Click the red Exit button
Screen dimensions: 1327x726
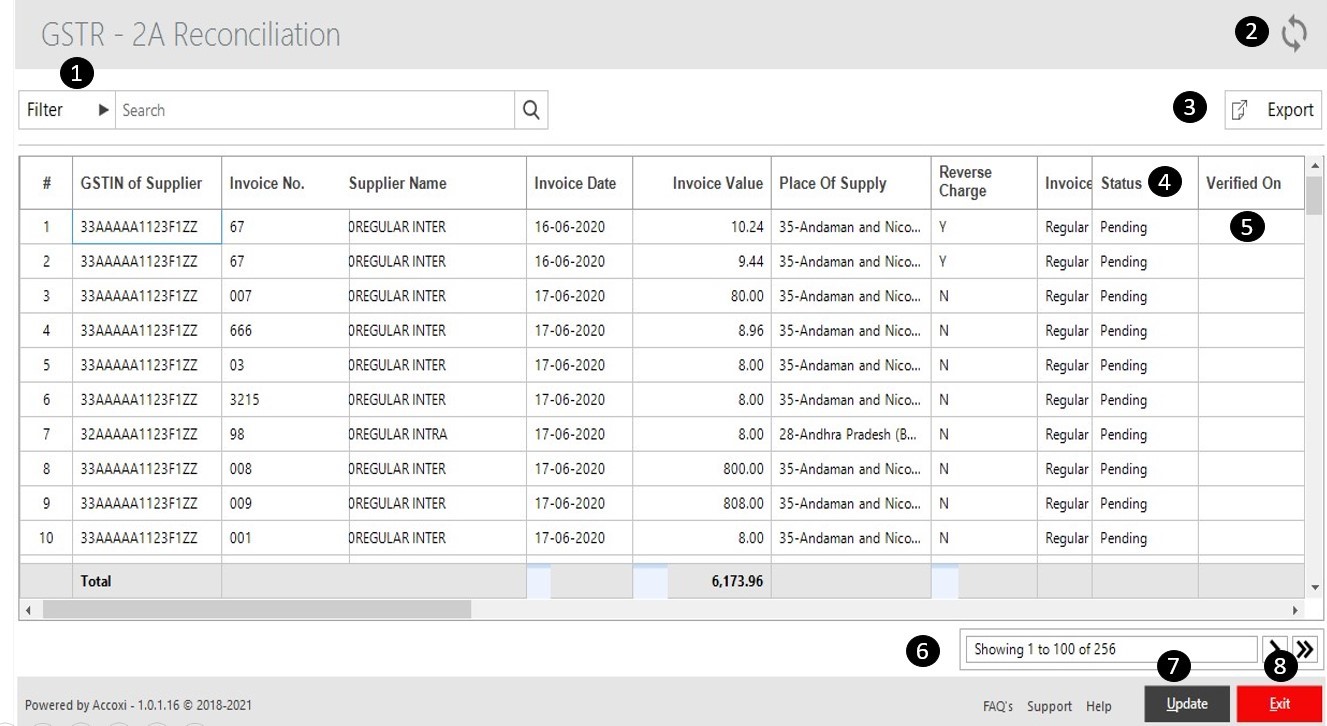pos(1279,704)
